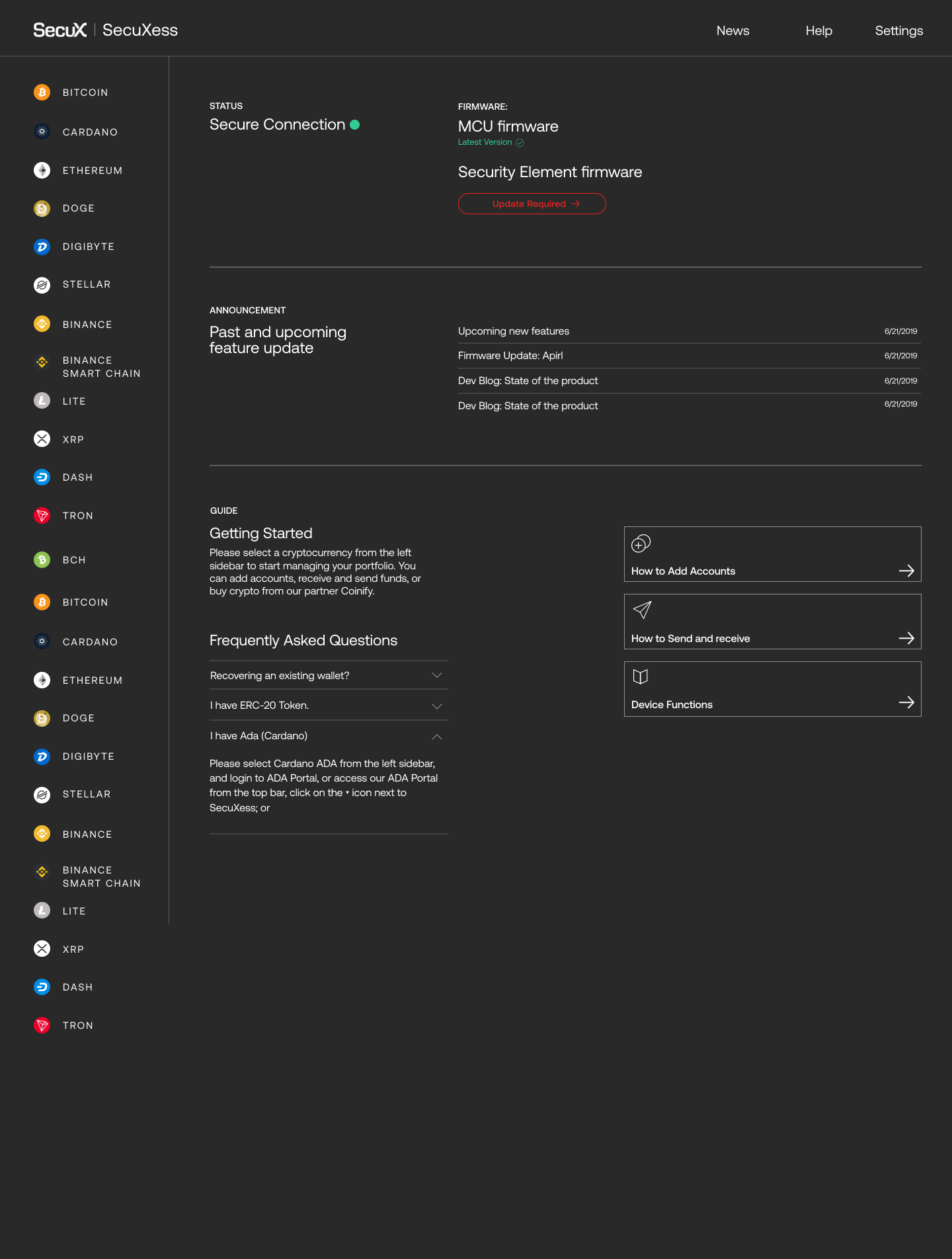This screenshot has height=1259, width=952.
Task: Click the date next to Upcoming new features
Action: tap(900, 331)
